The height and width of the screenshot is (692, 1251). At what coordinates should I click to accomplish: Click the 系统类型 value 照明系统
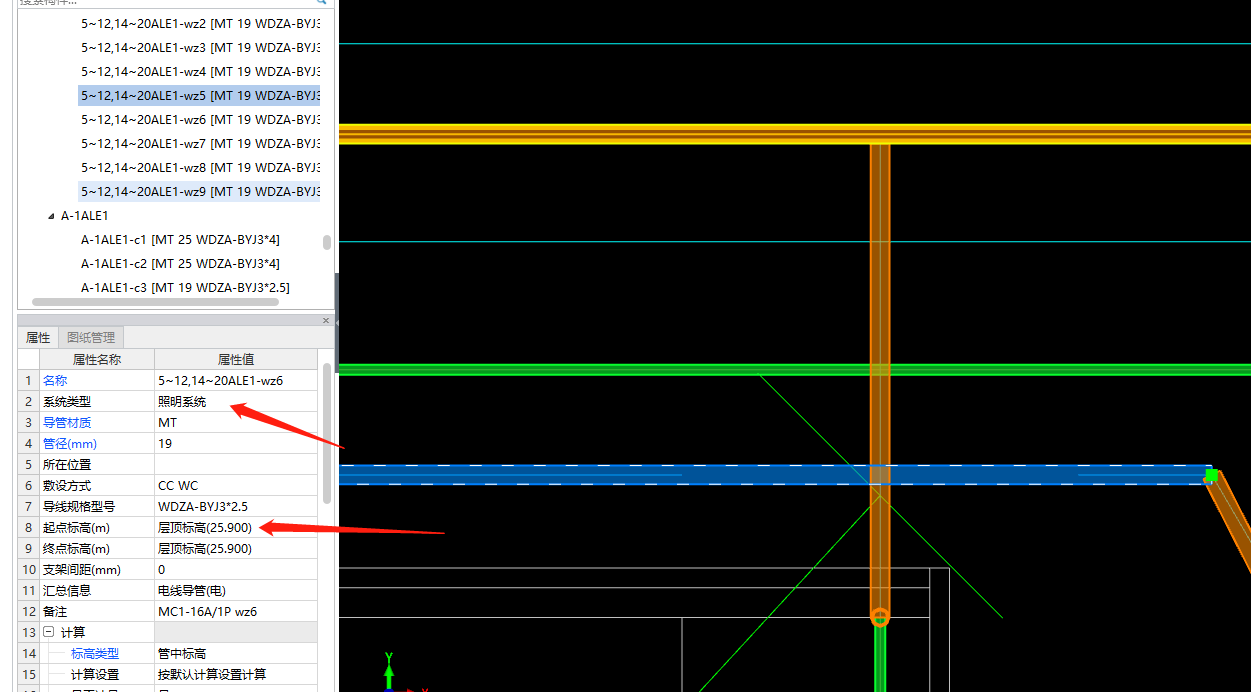(x=236, y=401)
